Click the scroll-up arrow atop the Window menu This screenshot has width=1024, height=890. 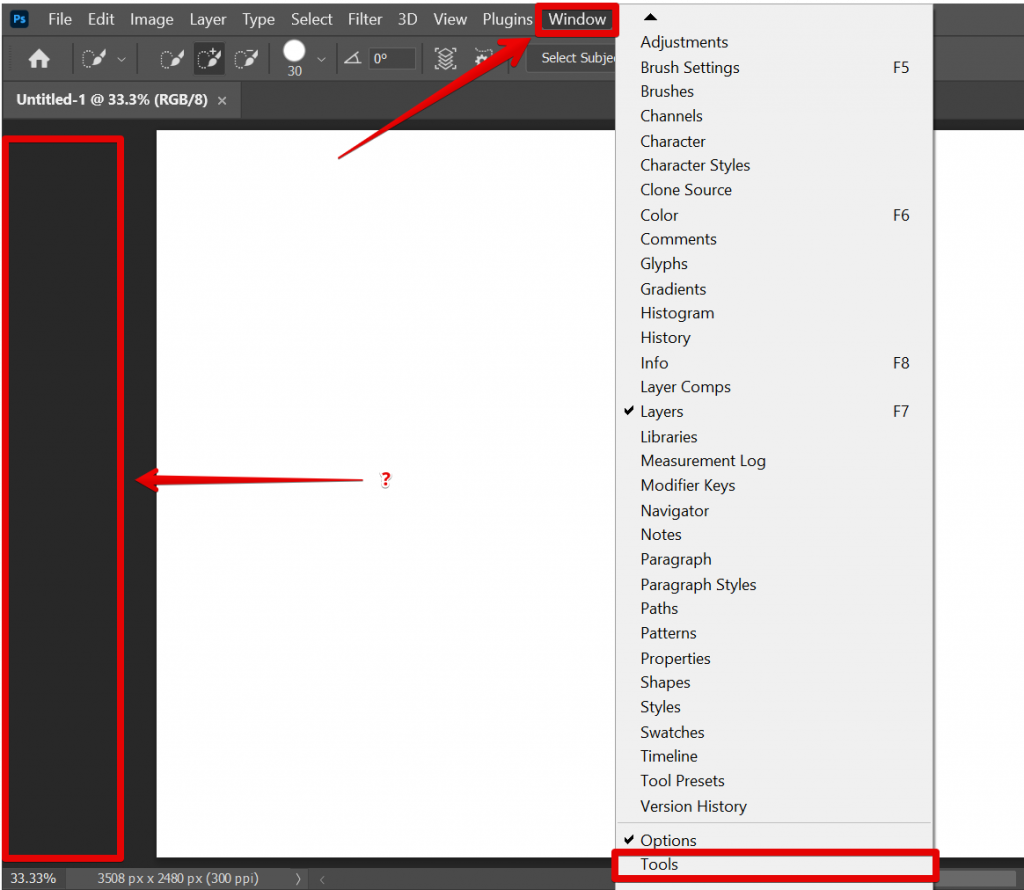(649, 16)
